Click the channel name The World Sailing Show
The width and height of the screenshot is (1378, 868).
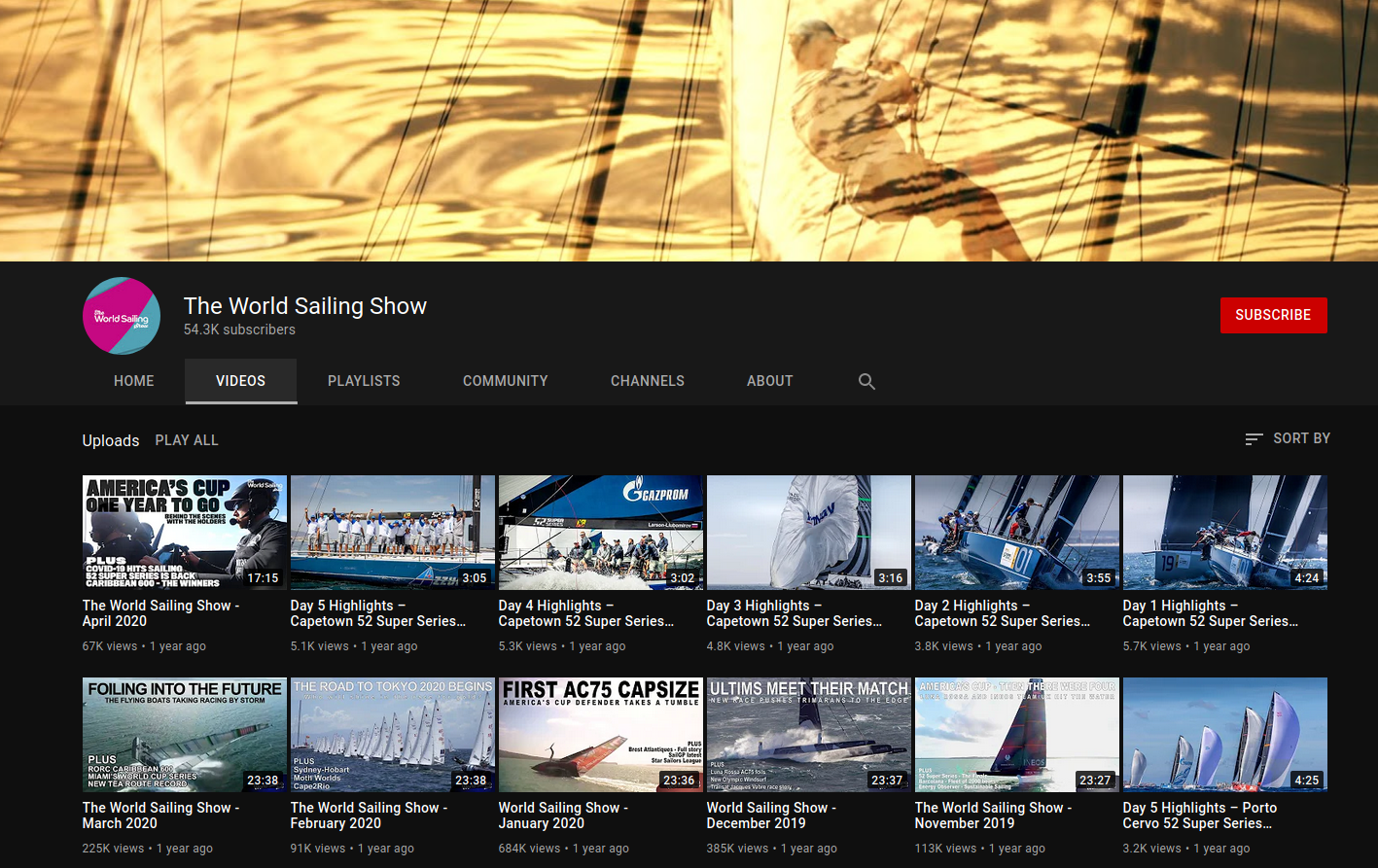point(305,306)
